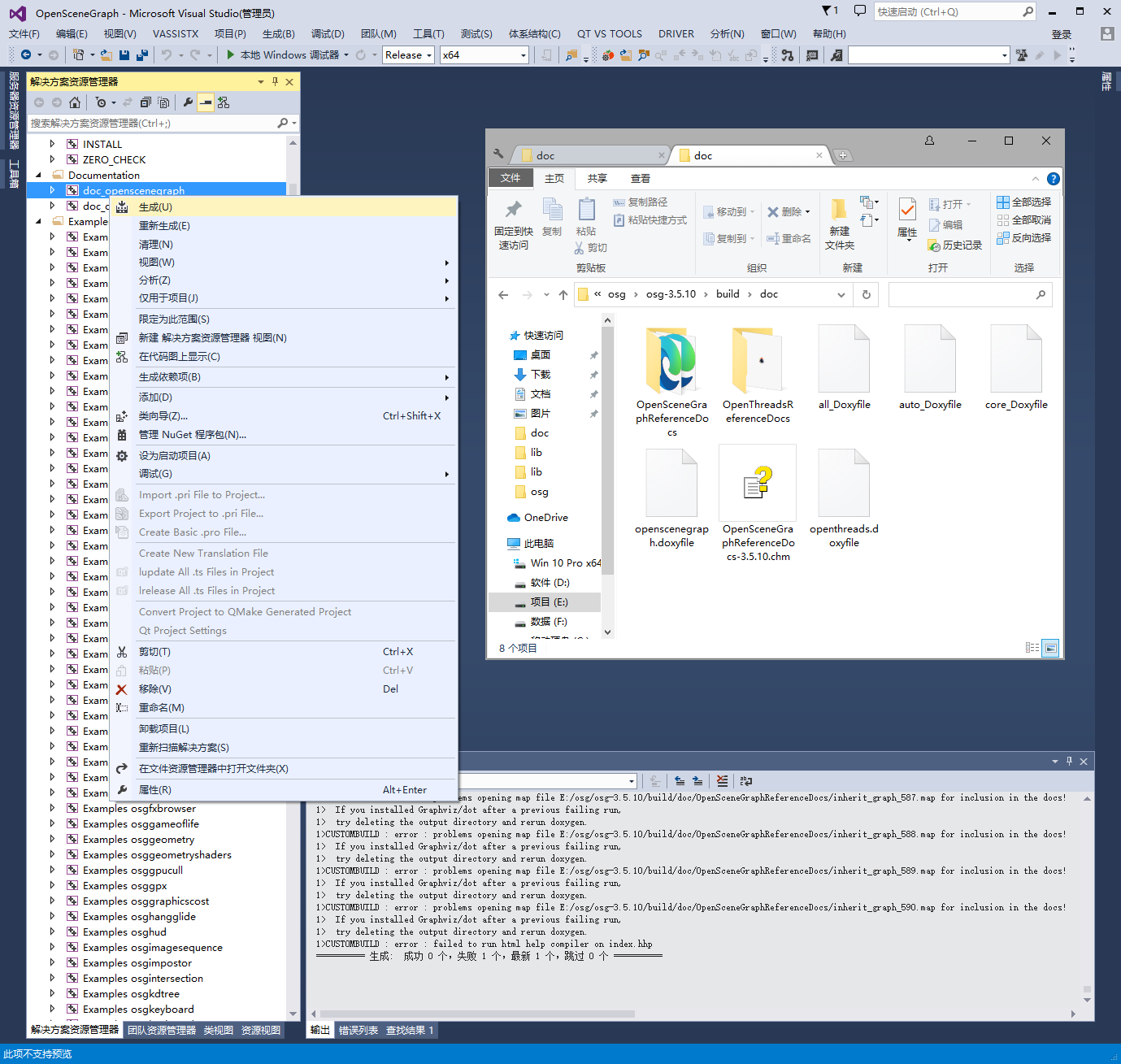1121x1064 pixels.
Task: Select the OpenSceneGraphReferenceDocs folder icon
Action: (671, 361)
